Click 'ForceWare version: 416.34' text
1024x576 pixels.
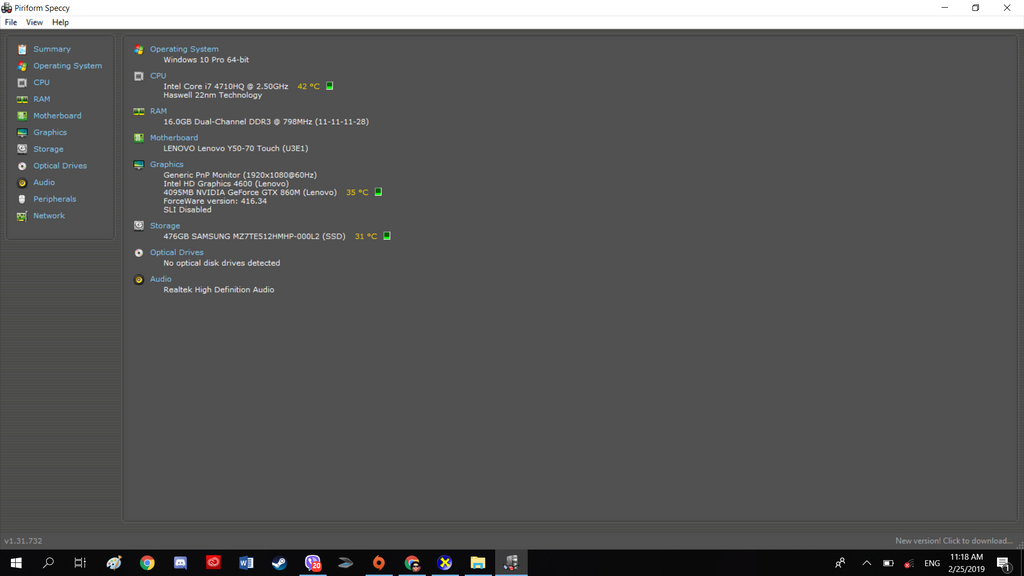click(x=215, y=201)
